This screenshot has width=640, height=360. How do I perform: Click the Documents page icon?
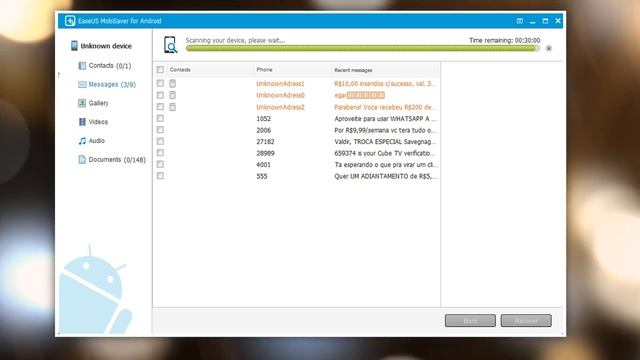82,160
